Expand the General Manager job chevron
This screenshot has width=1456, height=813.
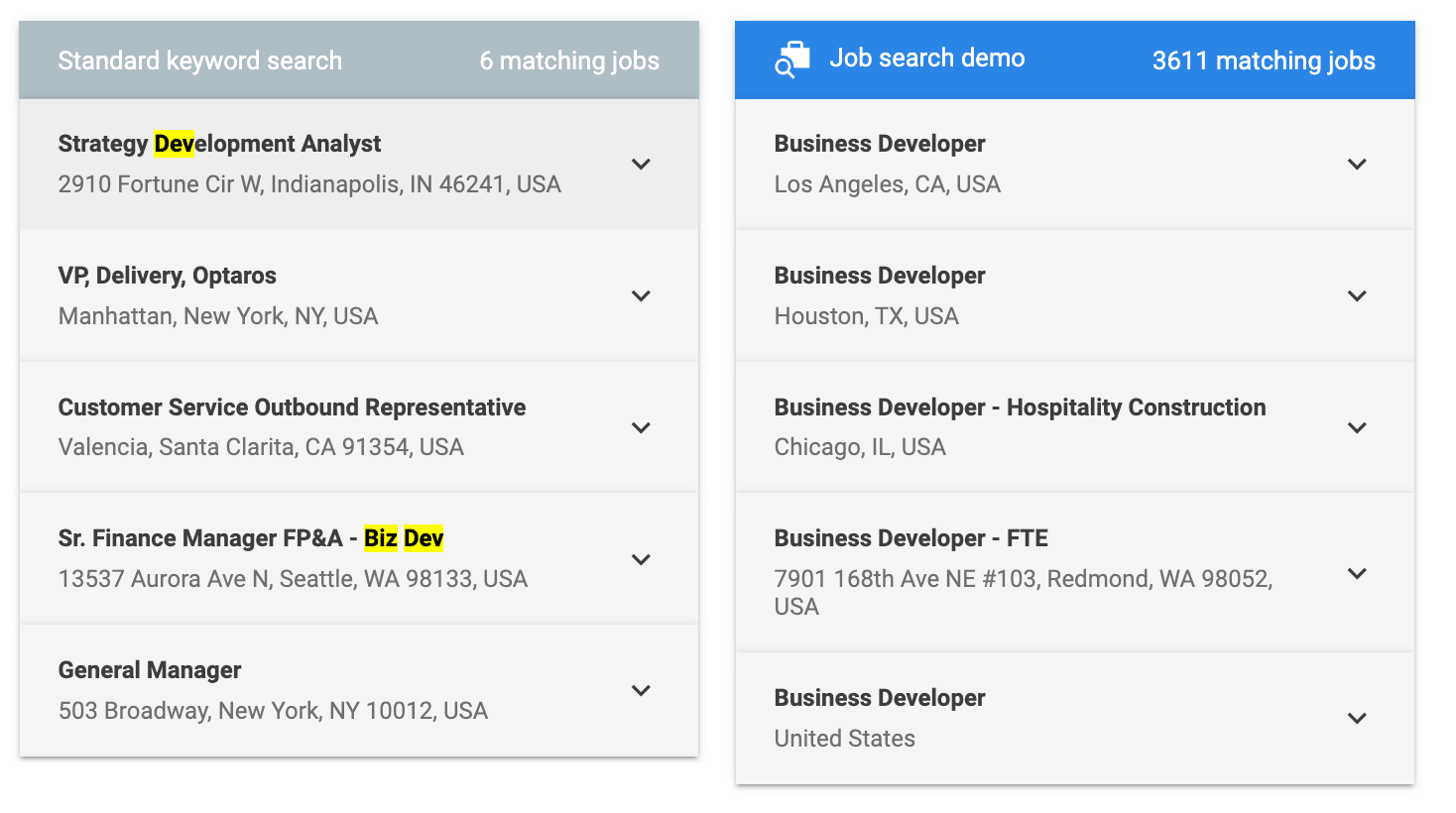(642, 691)
